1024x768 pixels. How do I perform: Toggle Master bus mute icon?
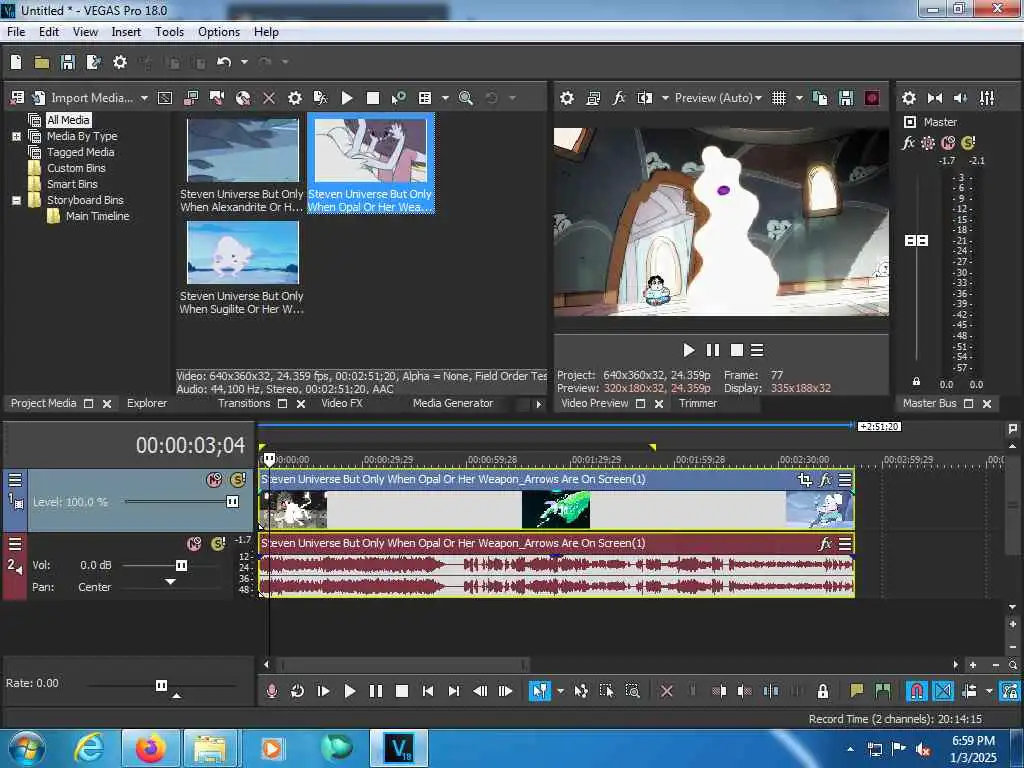click(x=948, y=142)
